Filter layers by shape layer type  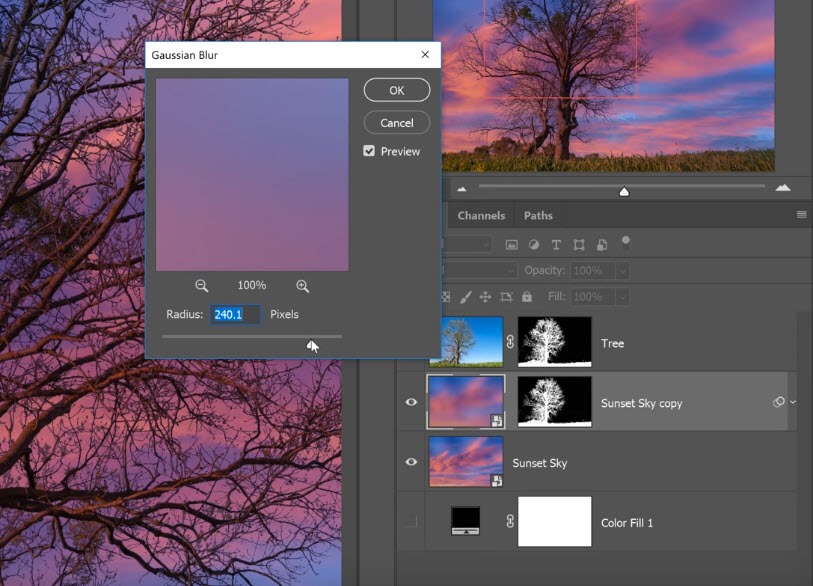pos(579,244)
